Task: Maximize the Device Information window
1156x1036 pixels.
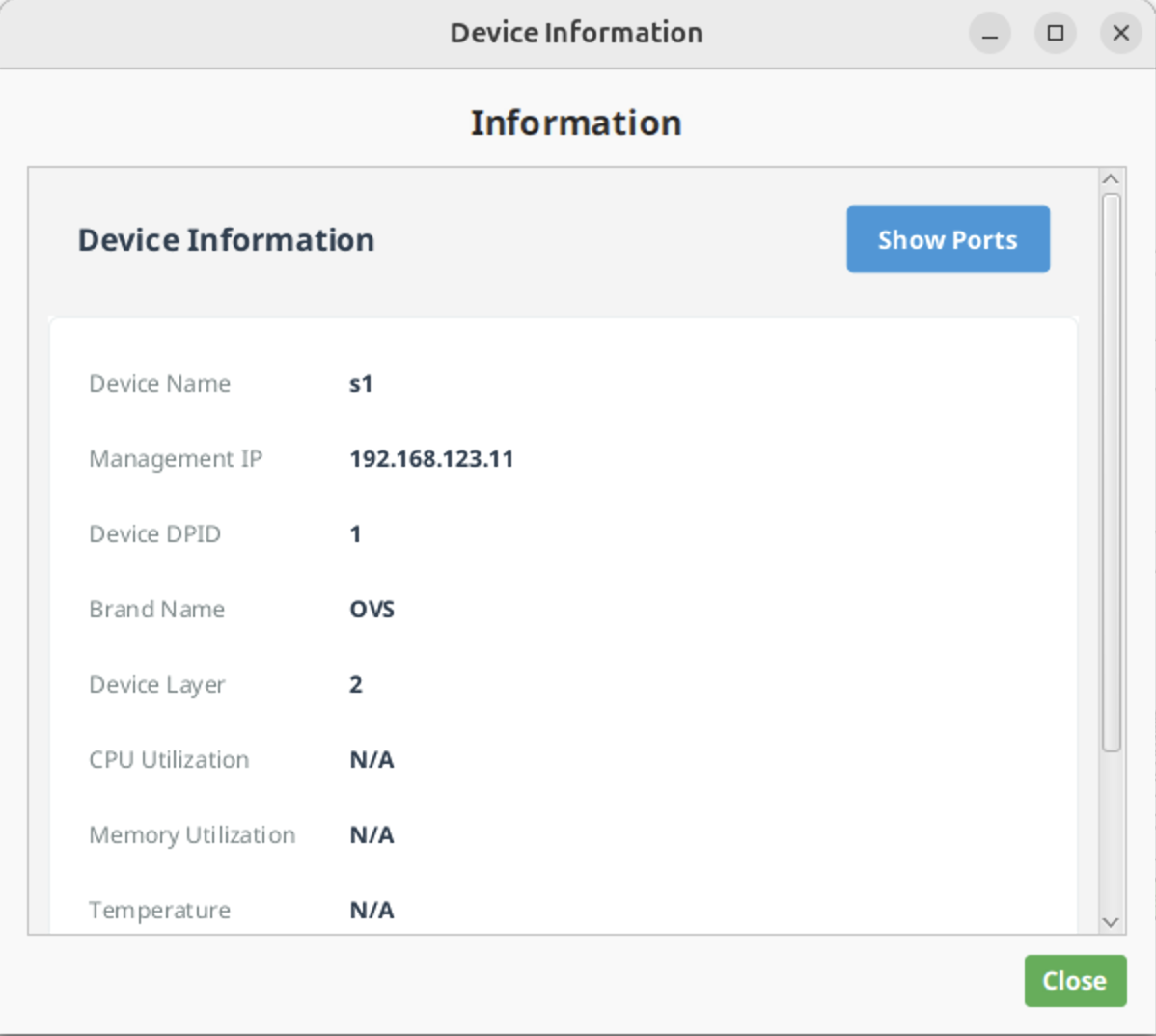Action: tap(1055, 34)
